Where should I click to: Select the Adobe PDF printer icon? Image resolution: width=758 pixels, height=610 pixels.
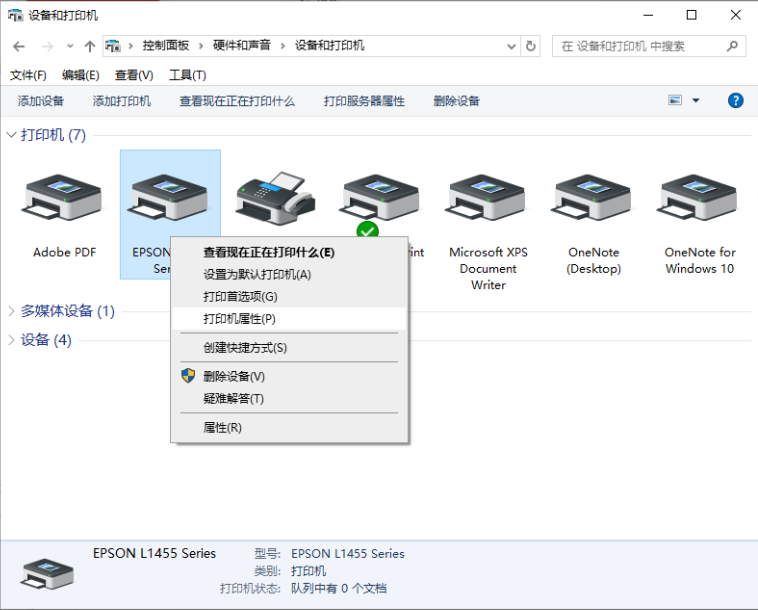click(62, 197)
